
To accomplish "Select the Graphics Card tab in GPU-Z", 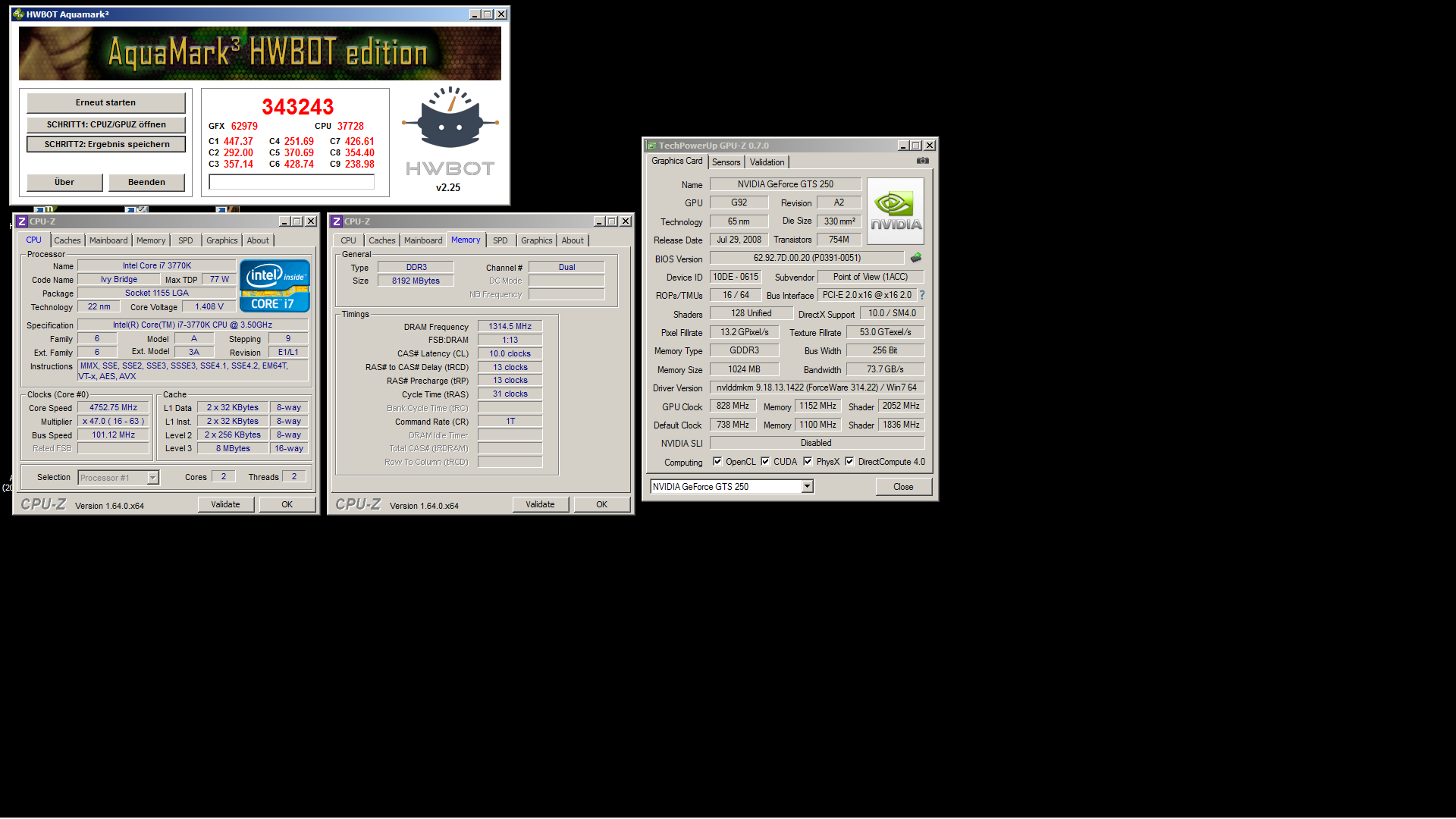I will (677, 161).
